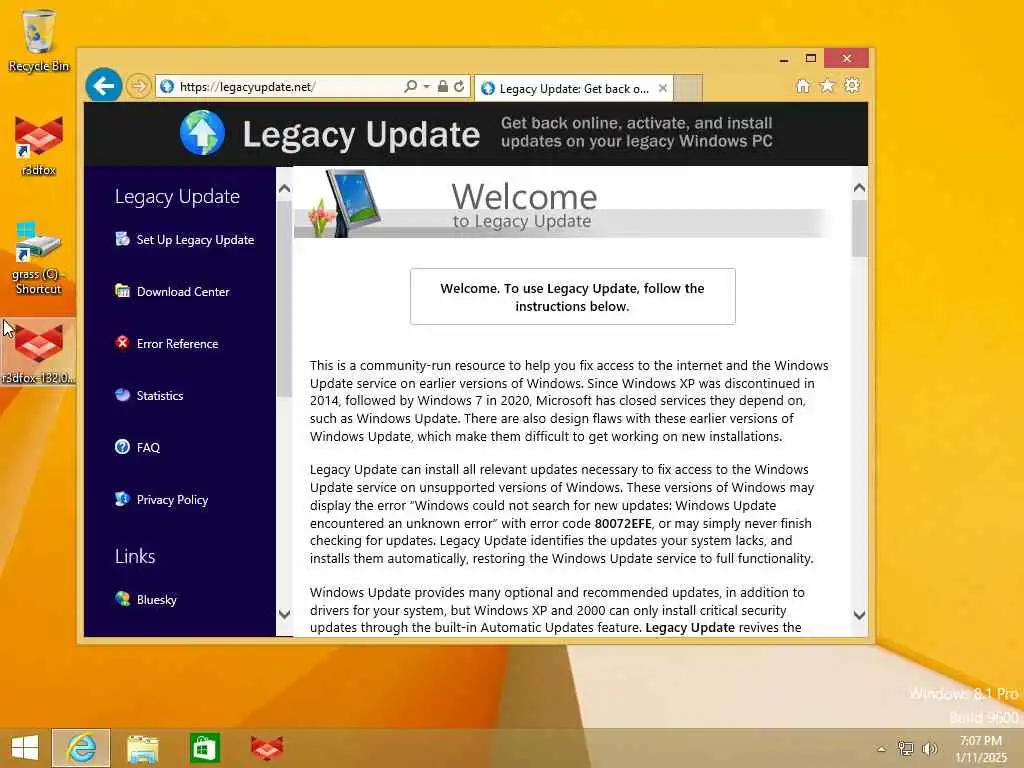Open Favorites with the star icon
Screen dimensions: 1024x768
pyautogui.click(x=827, y=86)
